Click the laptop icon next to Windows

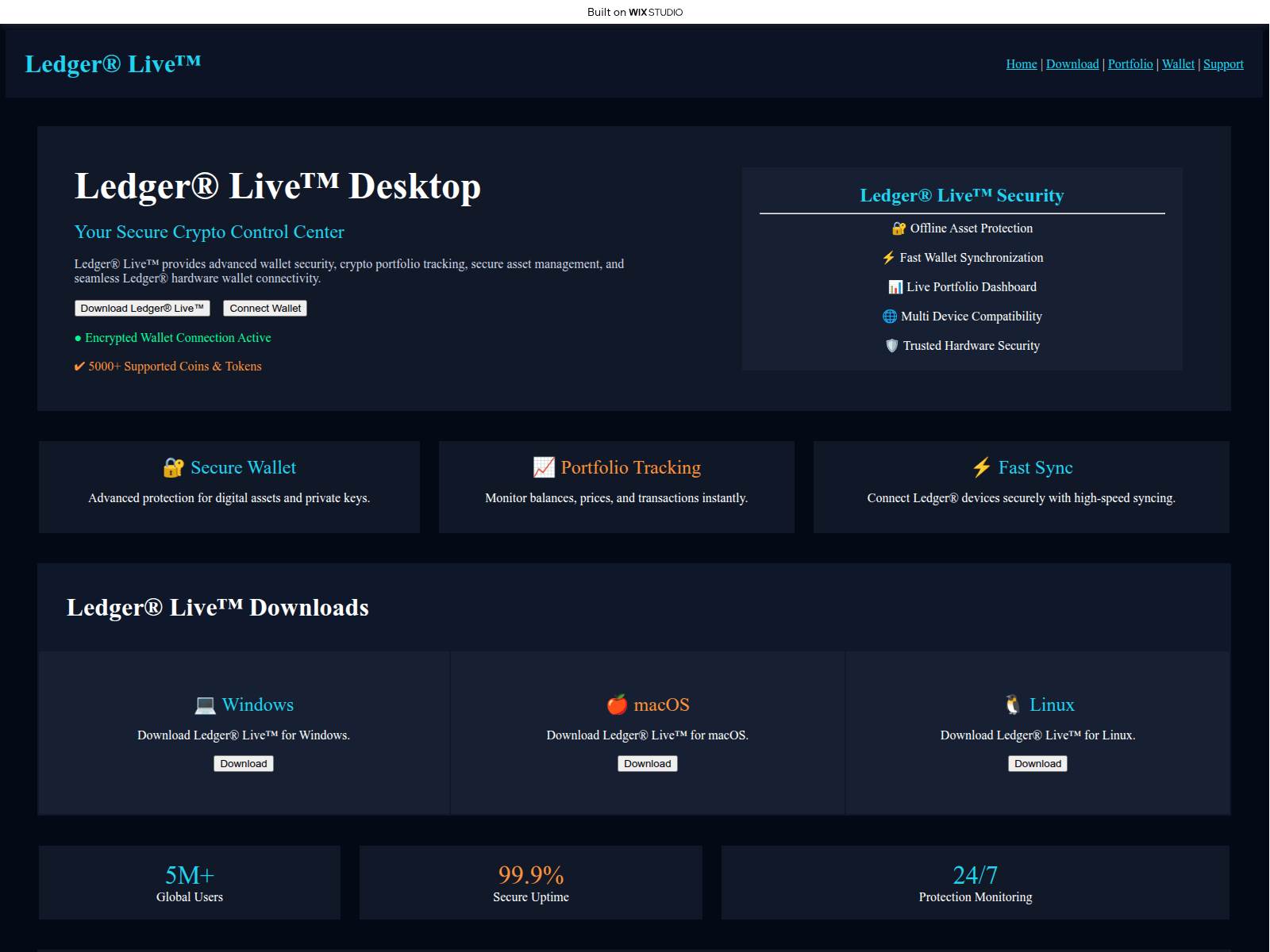pos(205,704)
